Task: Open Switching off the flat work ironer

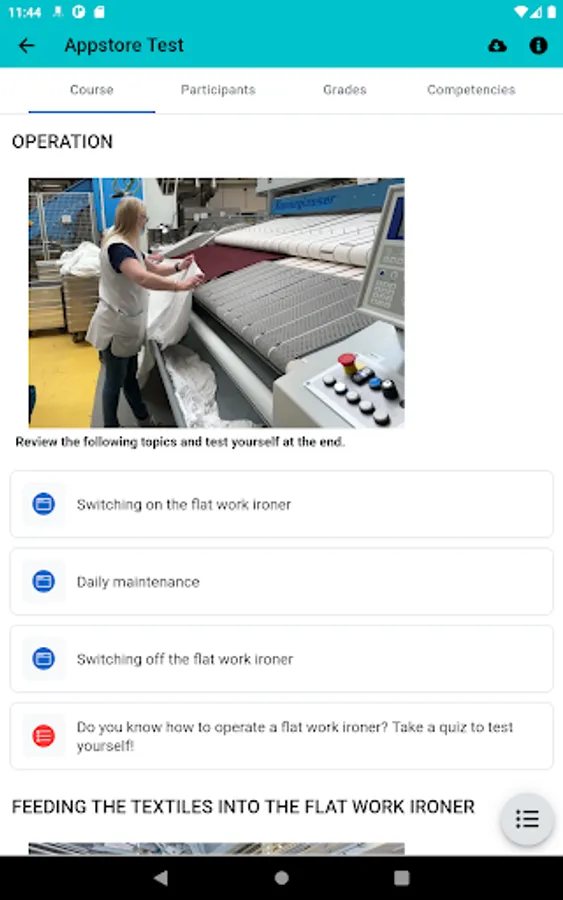Action: tap(281, 658)
